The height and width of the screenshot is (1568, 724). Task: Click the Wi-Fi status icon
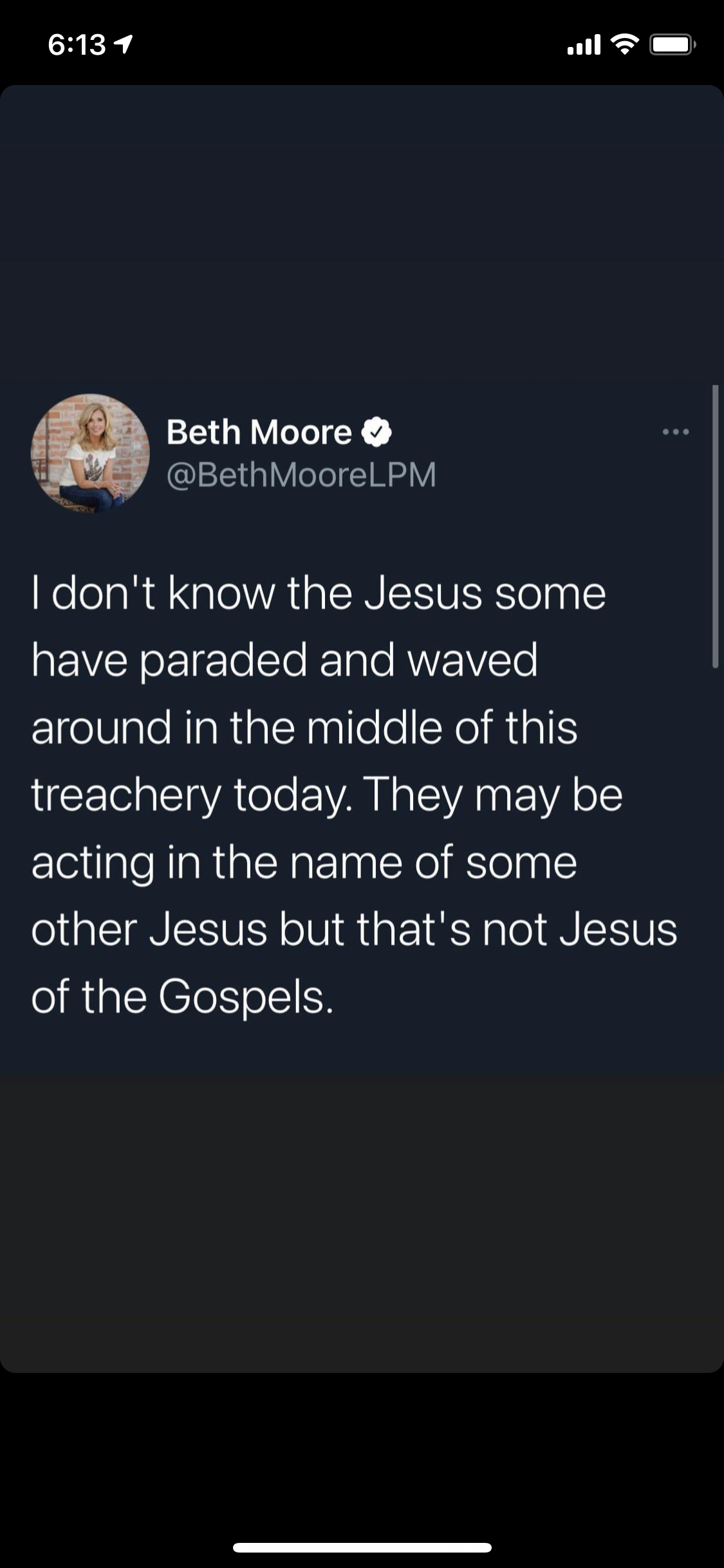(624, 44)
